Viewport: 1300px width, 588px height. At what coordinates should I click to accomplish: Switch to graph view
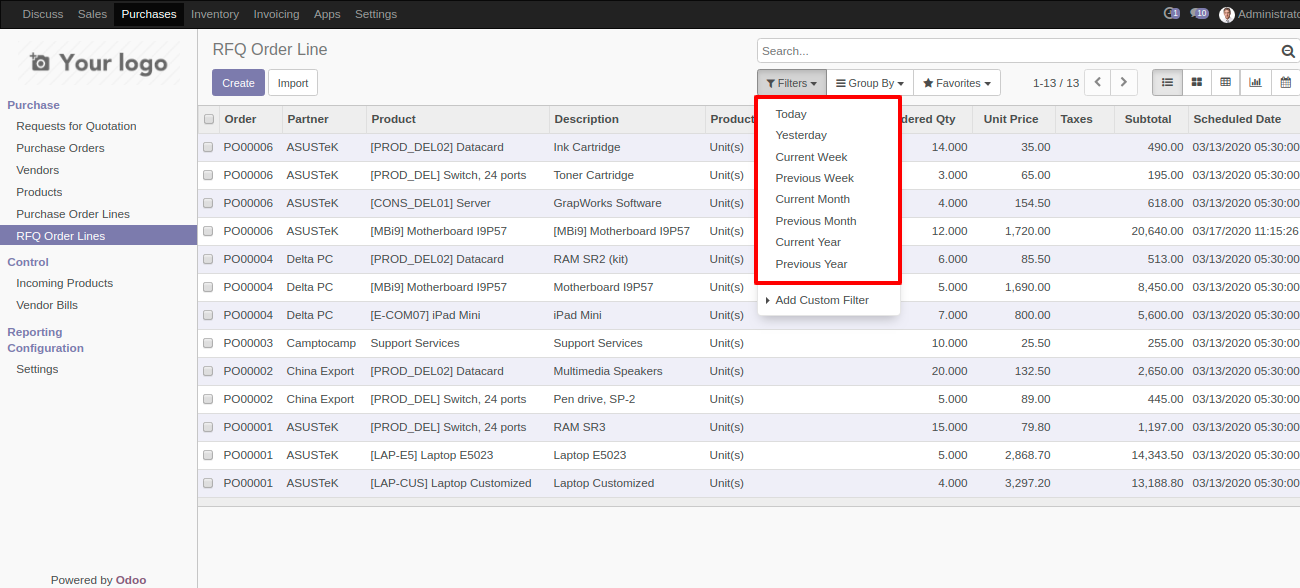click(1255, 83)
